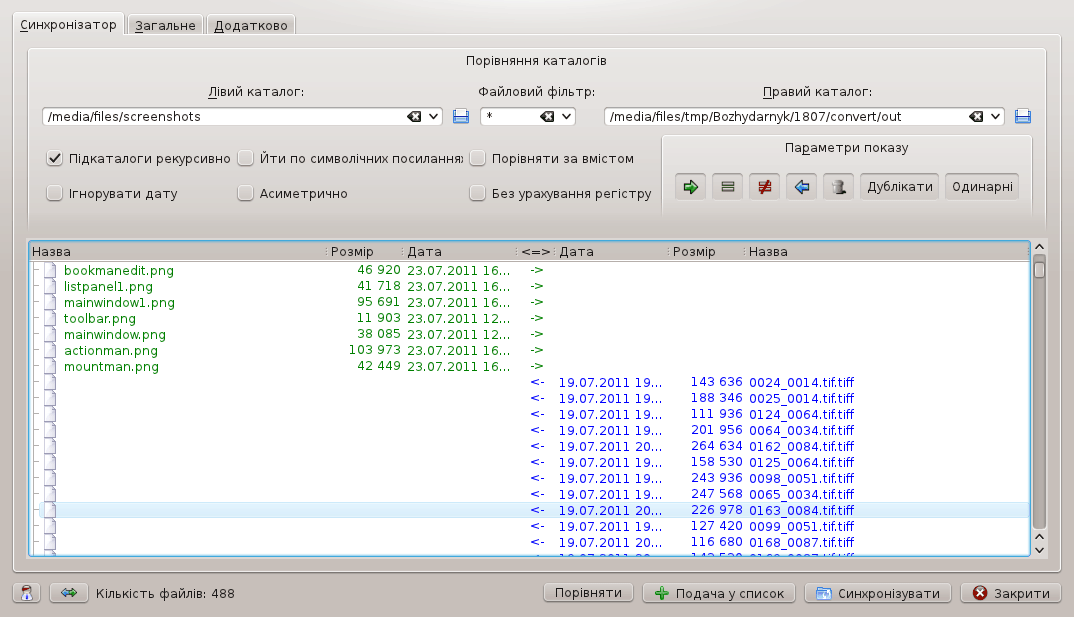Click the save icon beside right directory field

(1022, 117)
